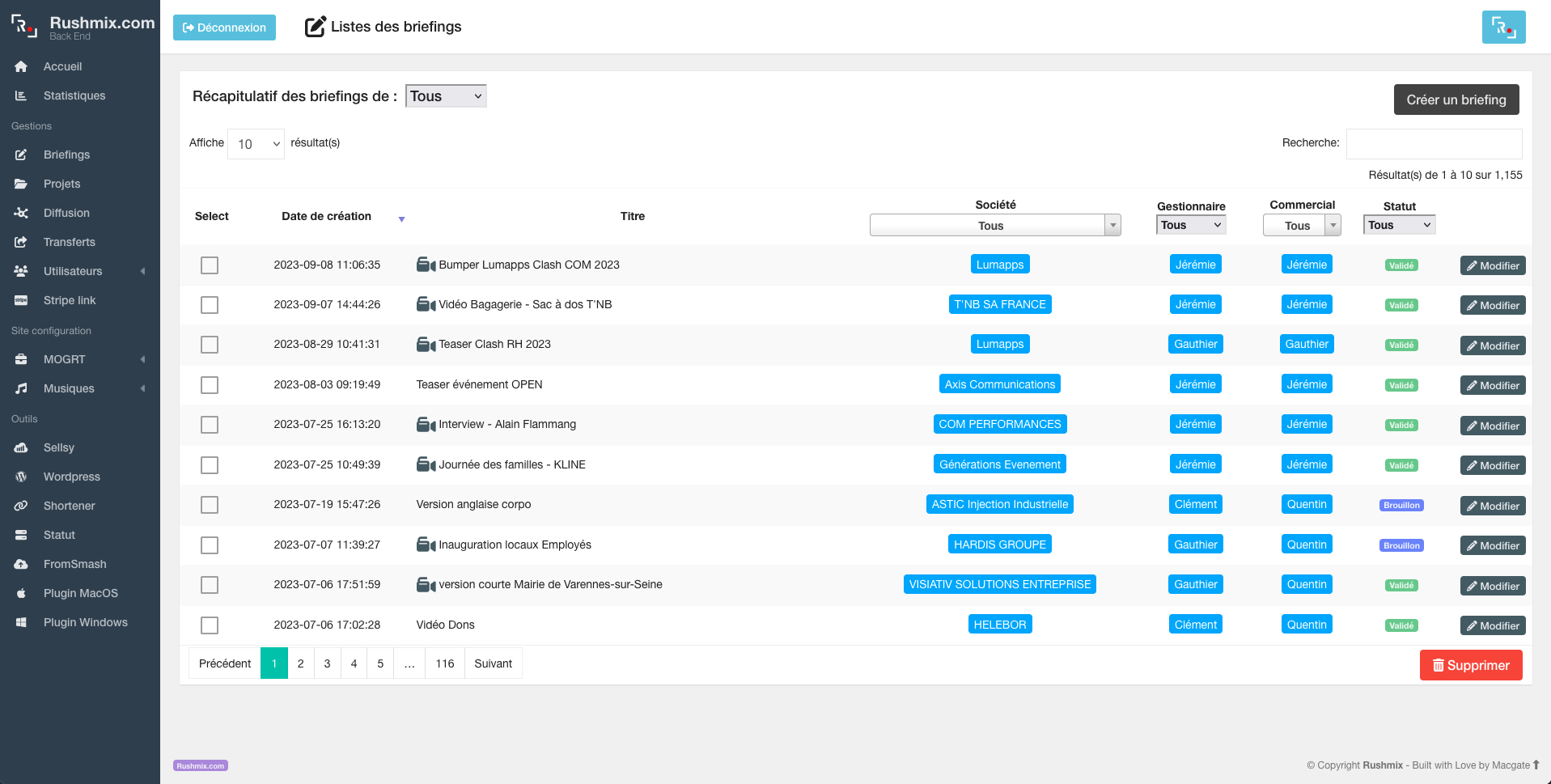Open the Statut filter dropdown
The height and width of the screenshot is (784, 1551).
click(x=1400, y=225)
